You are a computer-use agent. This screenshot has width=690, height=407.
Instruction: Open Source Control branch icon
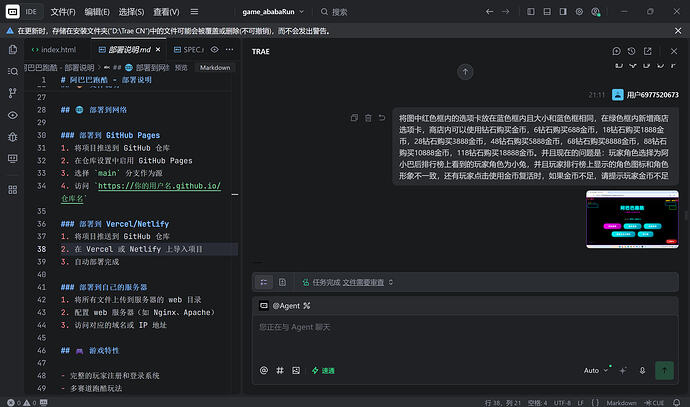point(13,93)
